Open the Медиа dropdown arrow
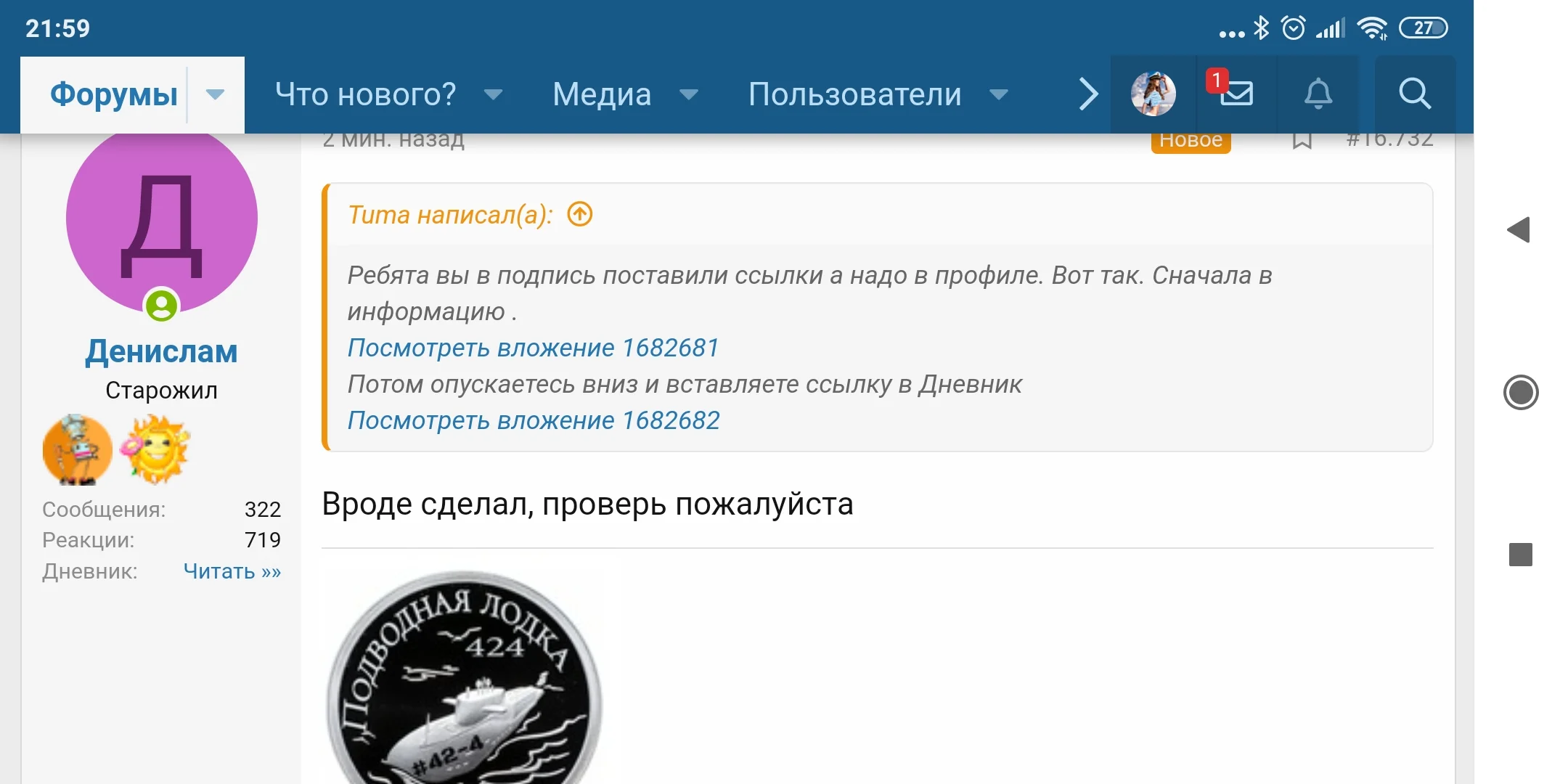This screenshot has width=1568, height=784. pyautogui.click(x=689, y=95)
